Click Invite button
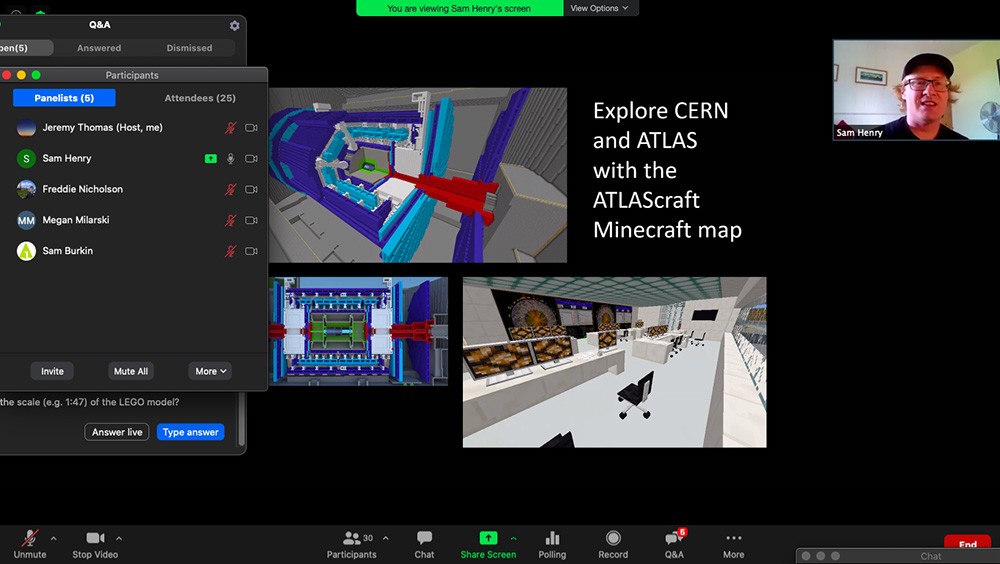Screen dimensions: 1000x564 [x=52, y=371]
